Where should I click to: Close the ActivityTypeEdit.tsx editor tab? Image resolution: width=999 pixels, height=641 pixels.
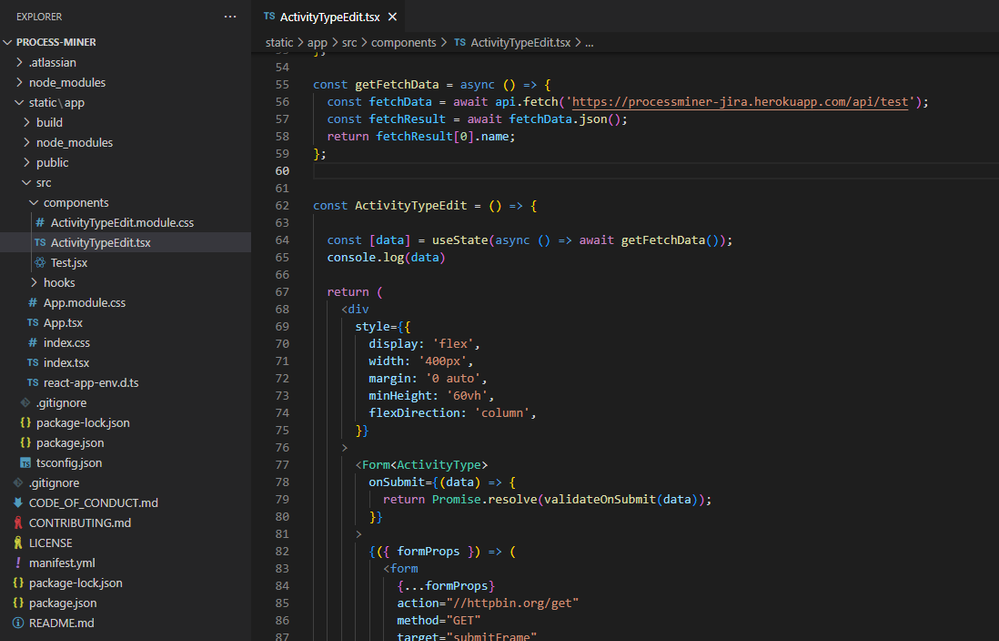pyautogui.click(x=391, y=17)
